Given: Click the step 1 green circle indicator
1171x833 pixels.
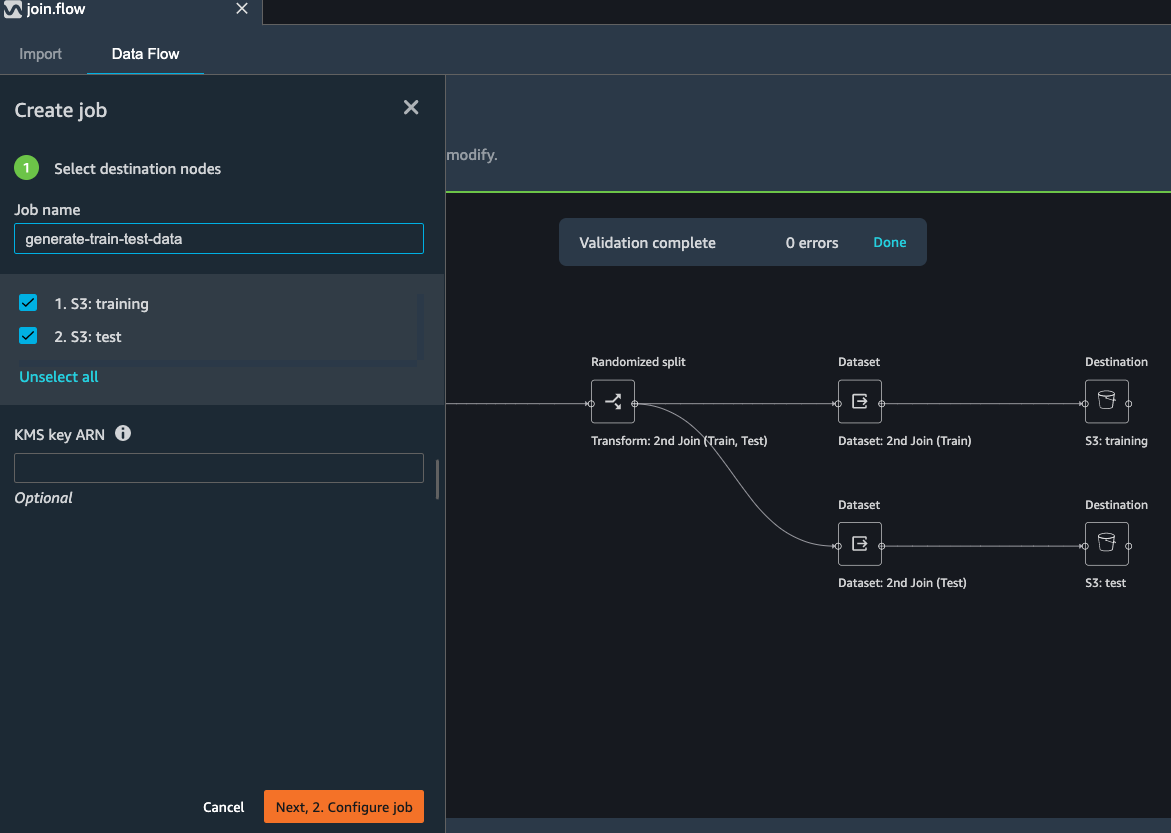Looking at the screenshot, I should 27,168.
